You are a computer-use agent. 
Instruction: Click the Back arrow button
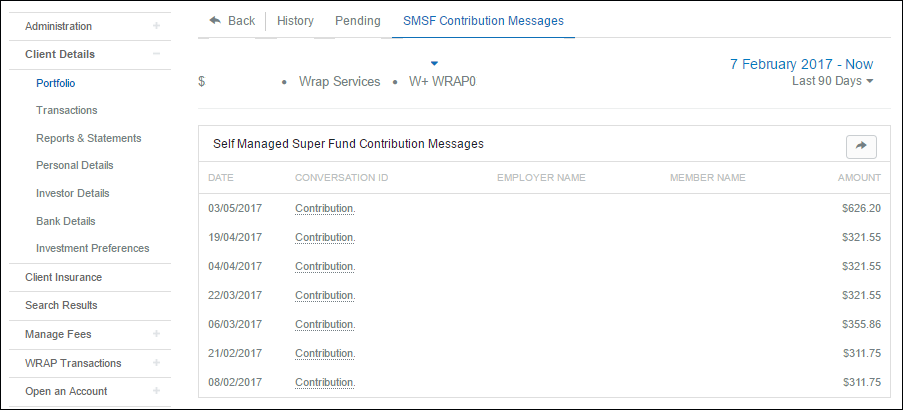[x=231, y=20]
